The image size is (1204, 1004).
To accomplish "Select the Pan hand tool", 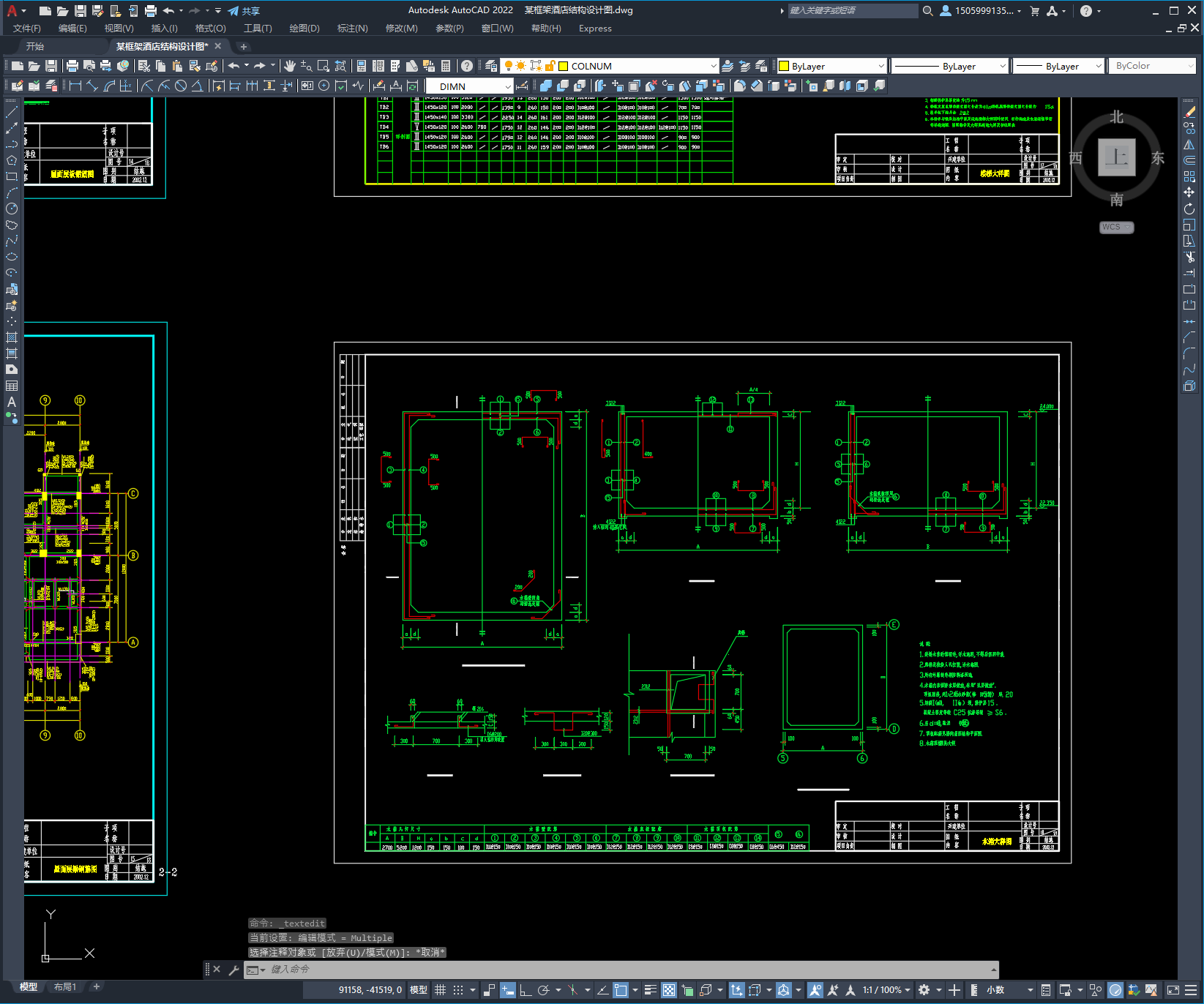I will pyautogui.click(x=290, y=66).
